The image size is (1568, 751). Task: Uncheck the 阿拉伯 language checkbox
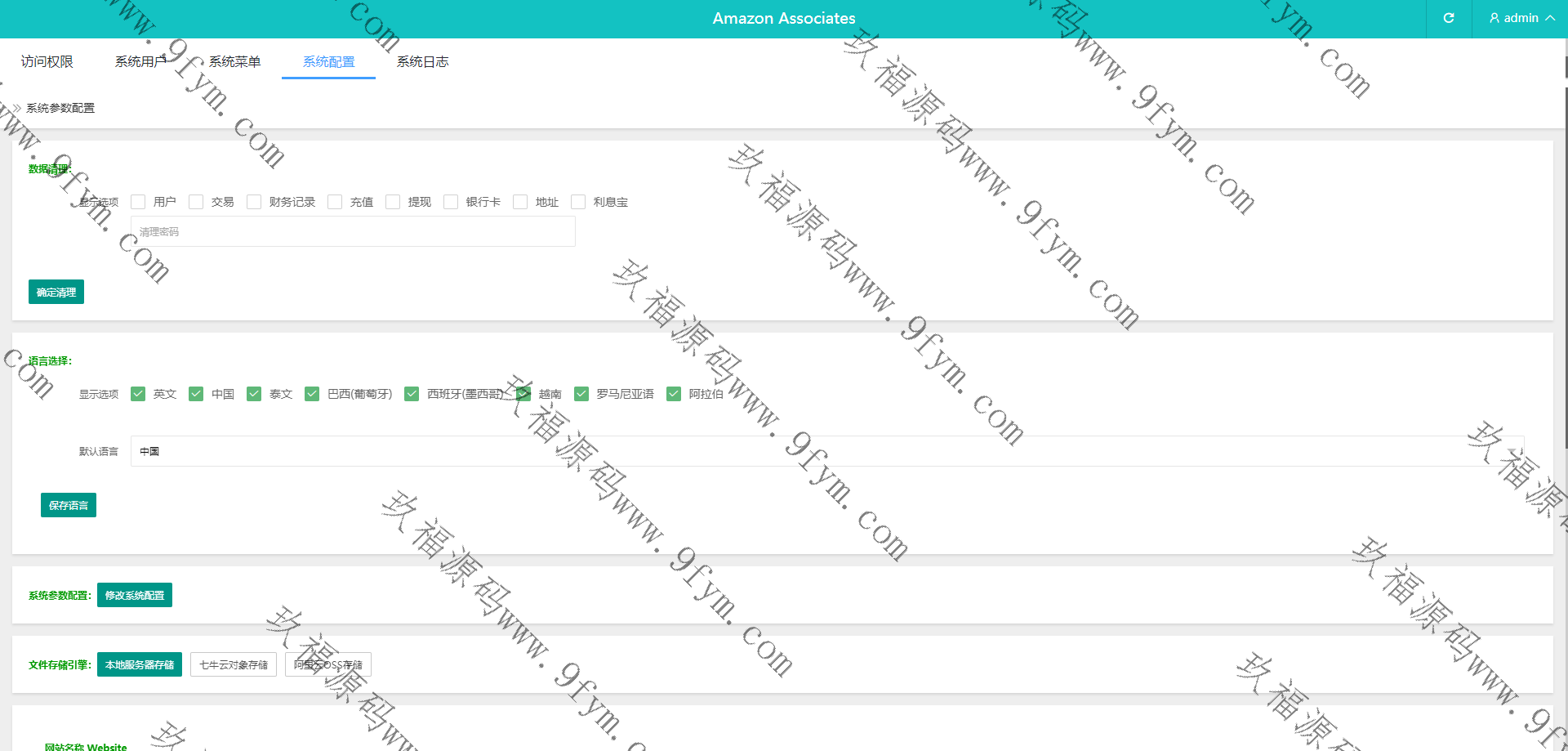click(x=674, y=394)
